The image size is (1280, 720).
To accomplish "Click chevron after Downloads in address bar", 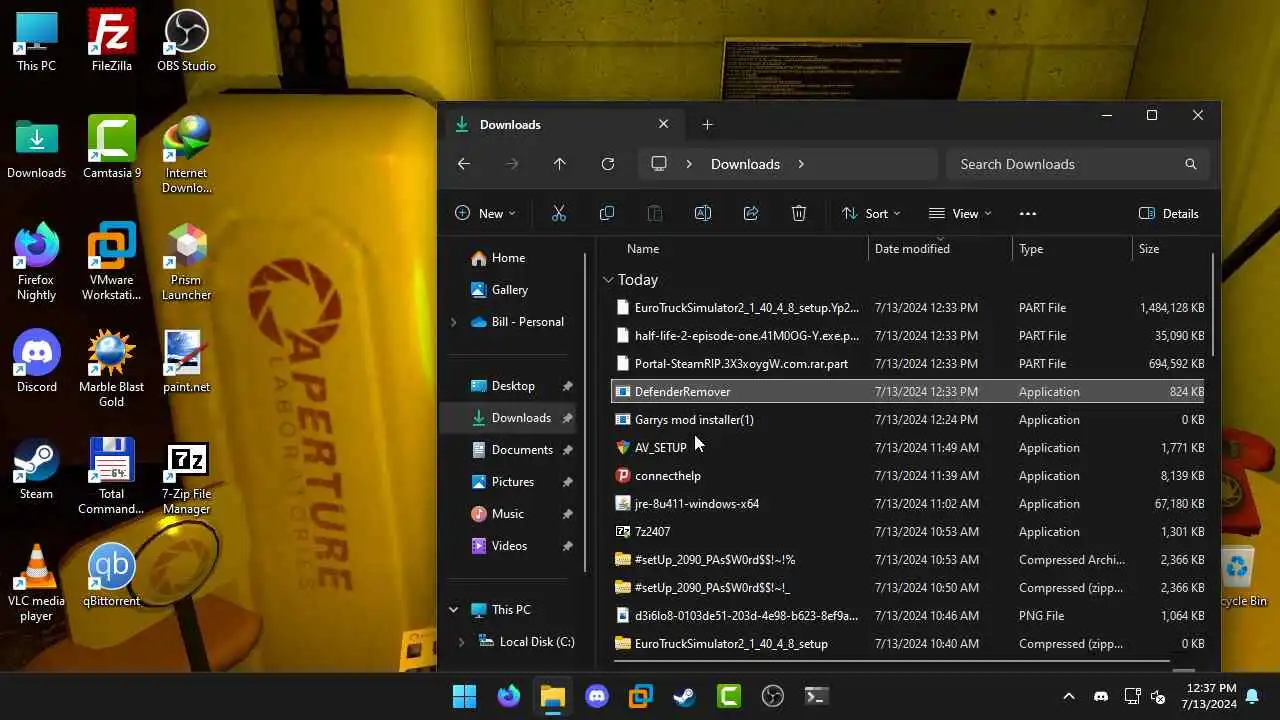I will point(801,164).
